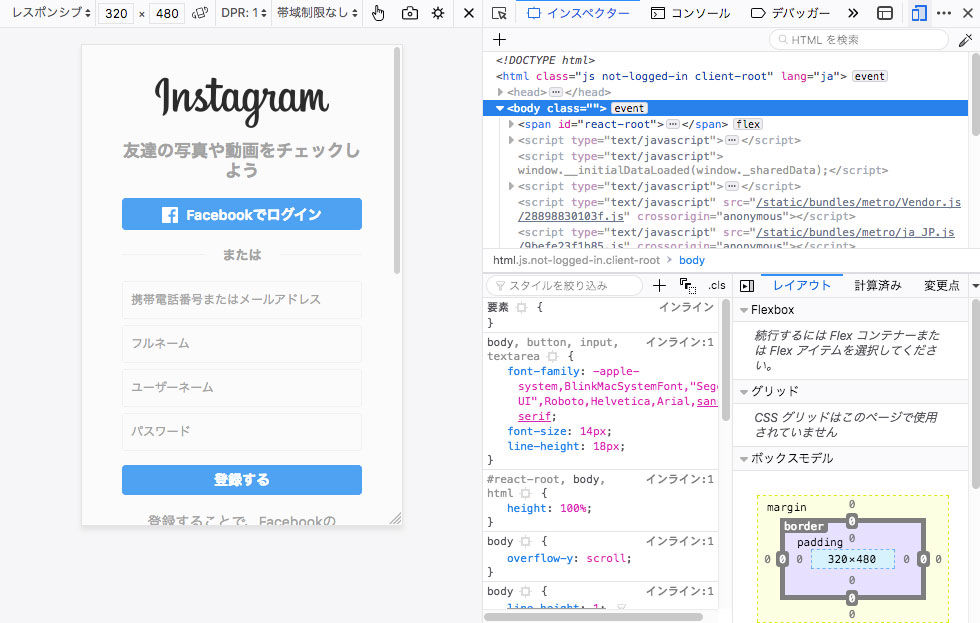This screenshot has height=623, width=980.
Task: Expand the head element node
Action: point(500,92)
